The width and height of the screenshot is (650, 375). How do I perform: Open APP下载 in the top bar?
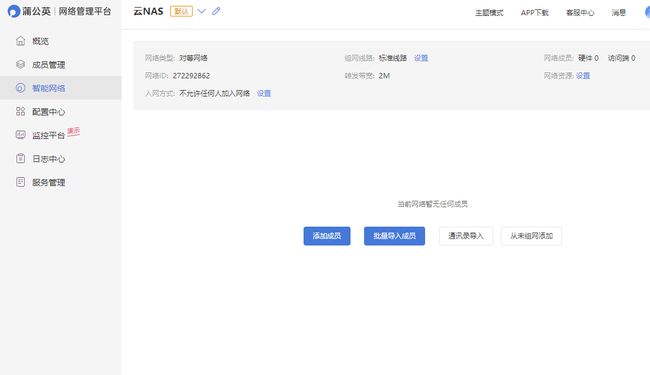[x=535, y=13]
